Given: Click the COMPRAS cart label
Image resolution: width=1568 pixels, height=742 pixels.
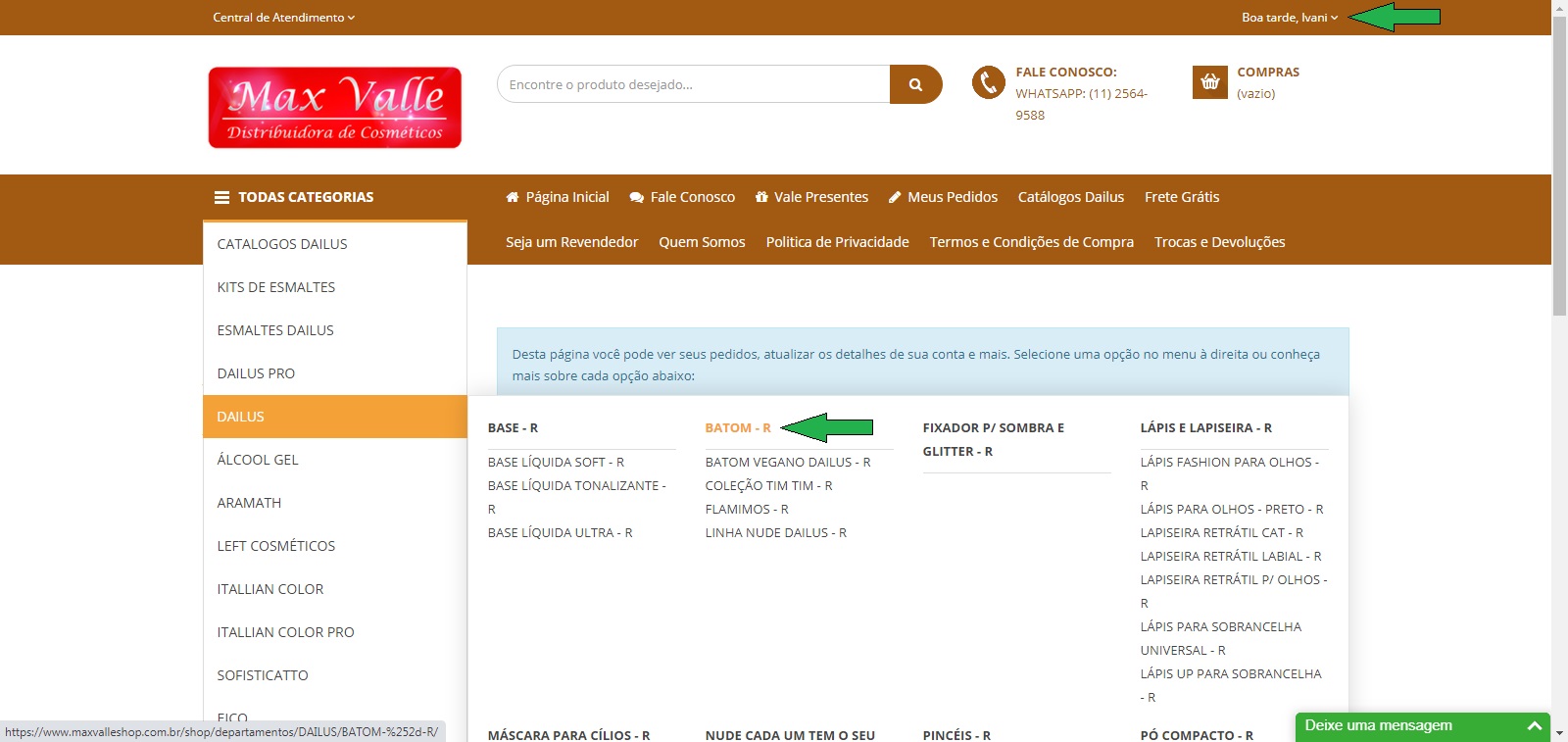Looking at the screenshot, I should coord(1268,73).
